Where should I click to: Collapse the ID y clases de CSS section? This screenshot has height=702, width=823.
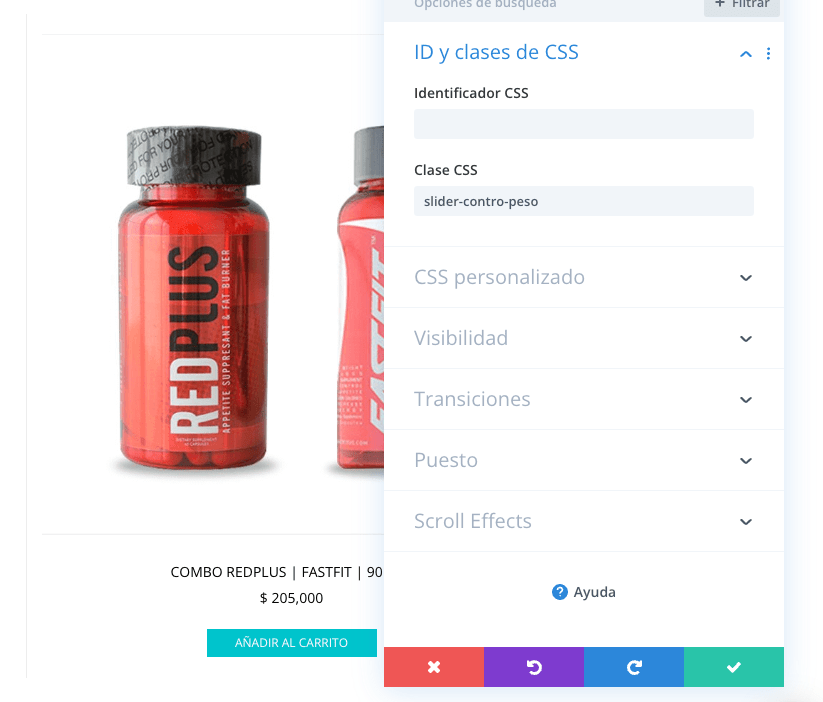point(746,54)
